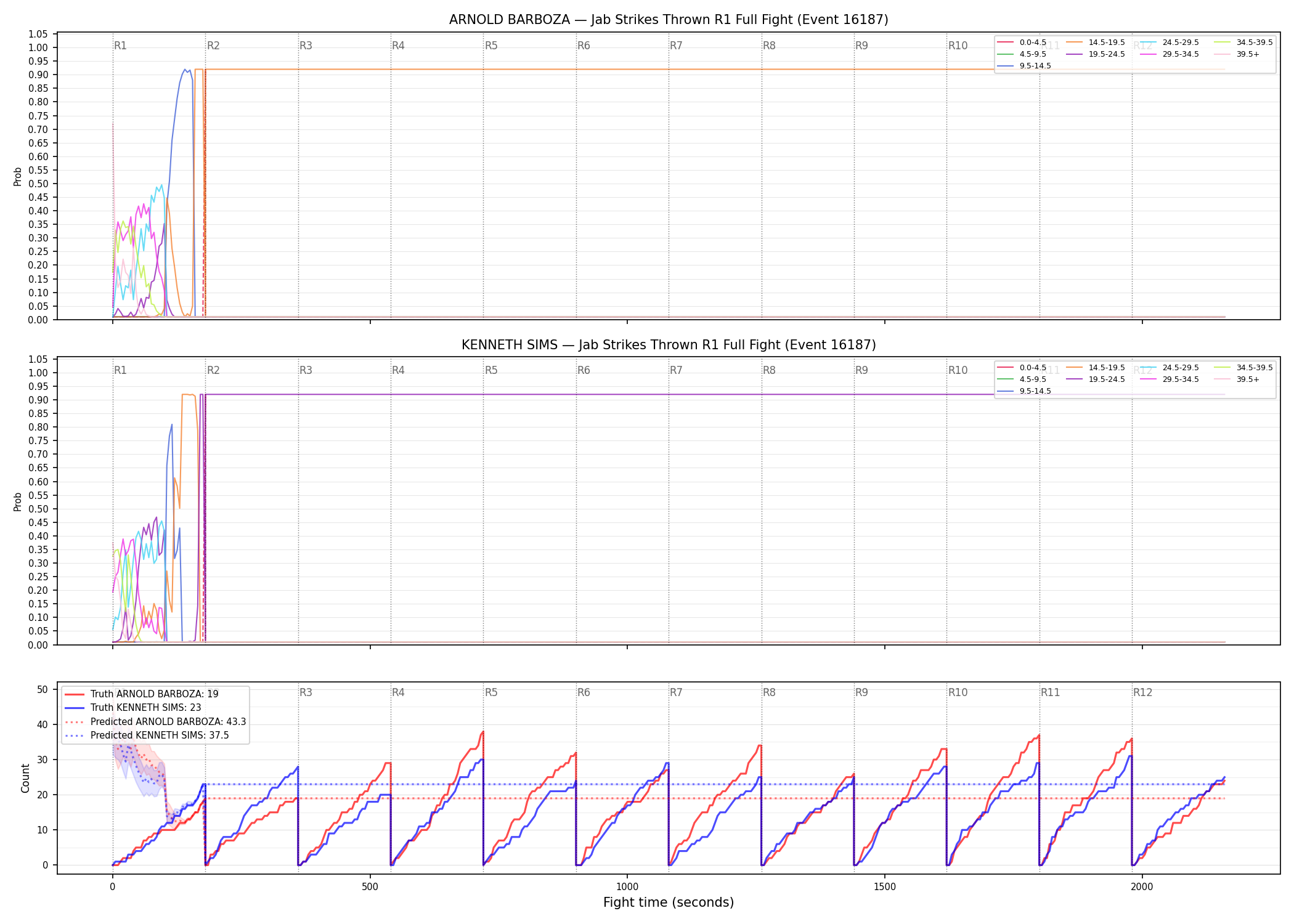Click the R11 round label in Count chart

pos(1051,692)
